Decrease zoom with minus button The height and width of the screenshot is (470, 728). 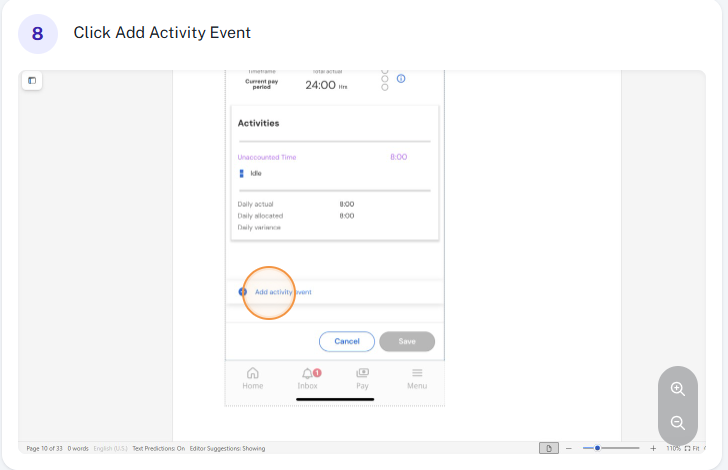pos(569,448)
